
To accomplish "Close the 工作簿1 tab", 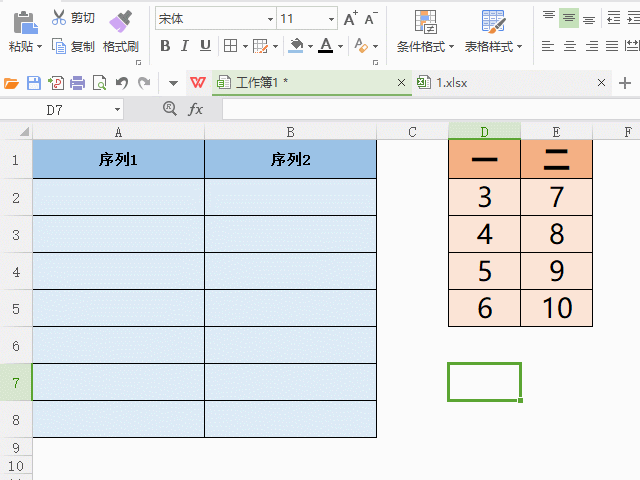I will (402, 83).
